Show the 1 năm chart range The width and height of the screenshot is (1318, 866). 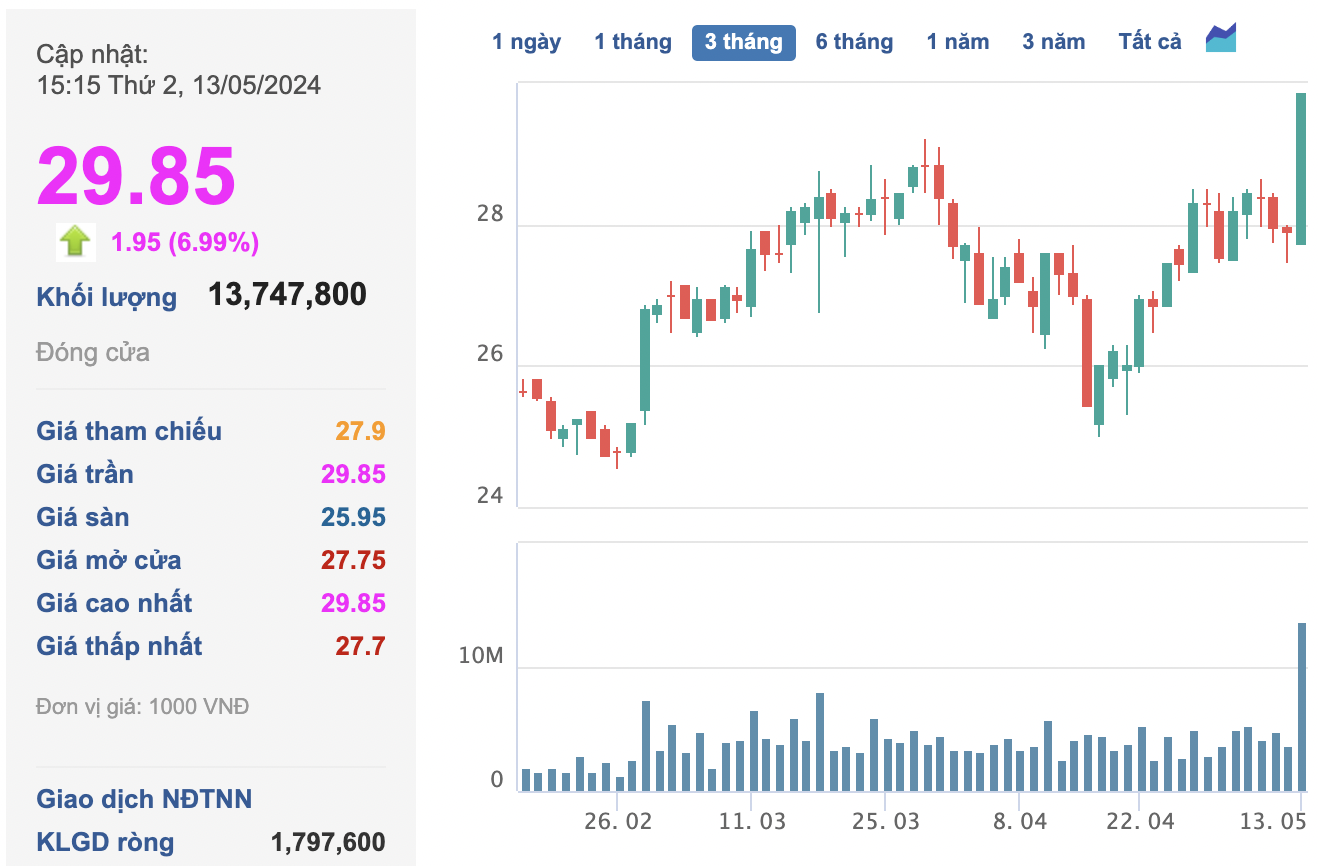pos(957,42)
